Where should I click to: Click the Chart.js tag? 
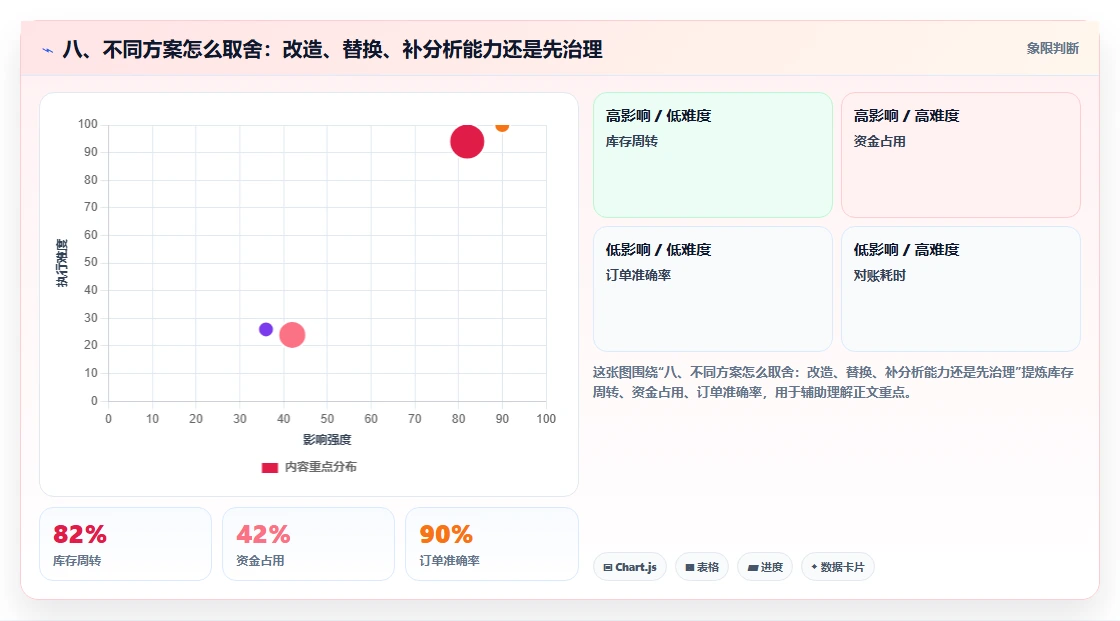tap(630, 567)
